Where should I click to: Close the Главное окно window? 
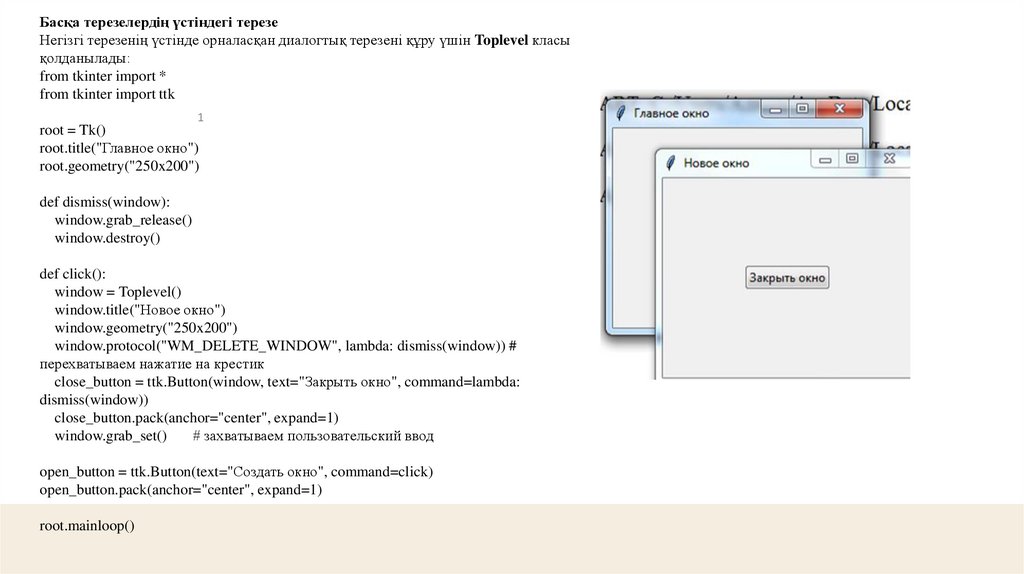click(840, 108)
